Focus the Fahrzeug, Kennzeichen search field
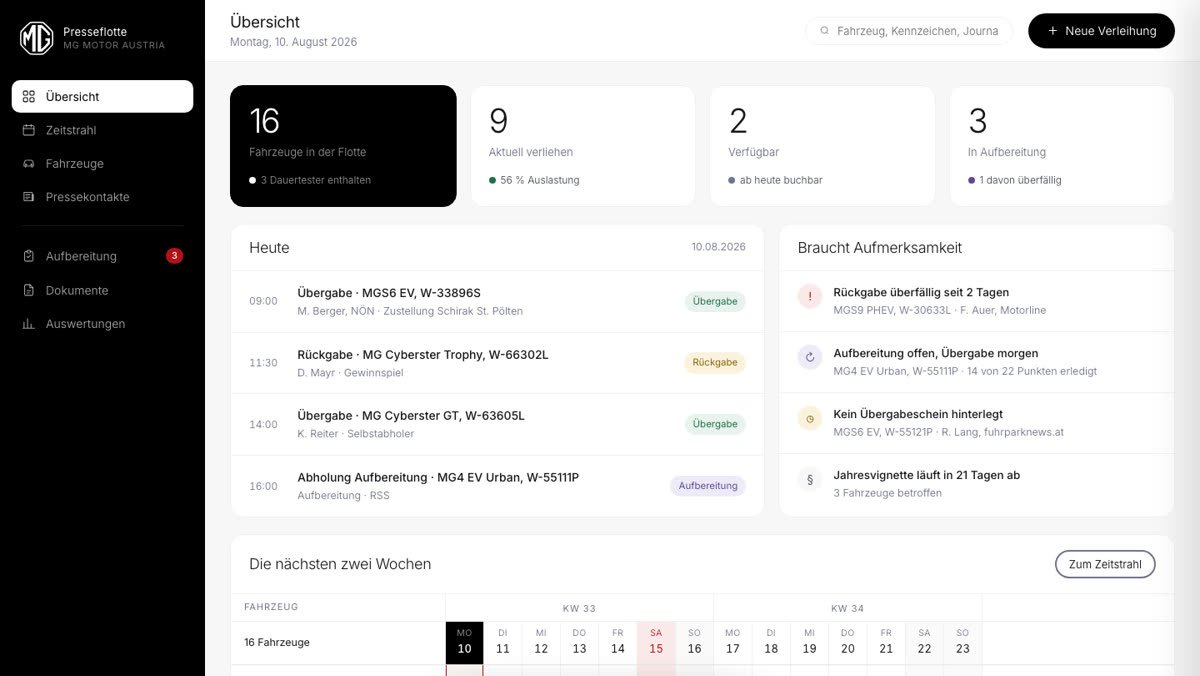1200x676 pixels. coord(909,31)
